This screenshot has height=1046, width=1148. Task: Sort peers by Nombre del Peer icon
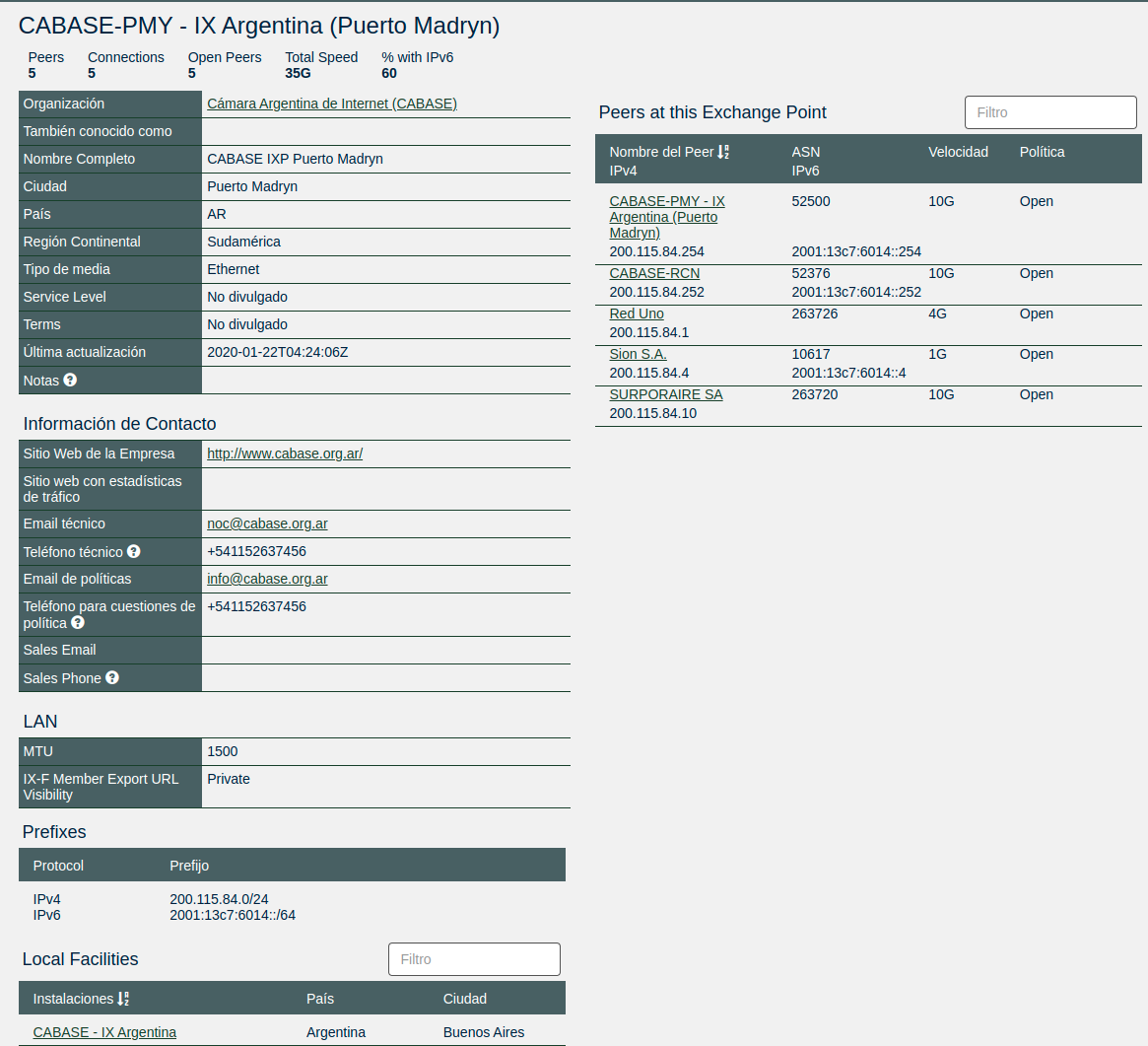(723, 152)
